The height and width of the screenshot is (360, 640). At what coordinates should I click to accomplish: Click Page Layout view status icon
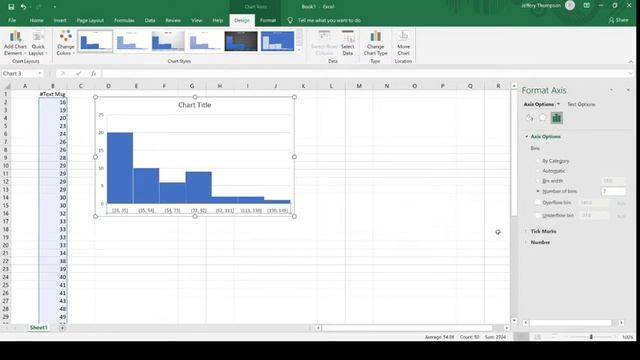[538, 337]
